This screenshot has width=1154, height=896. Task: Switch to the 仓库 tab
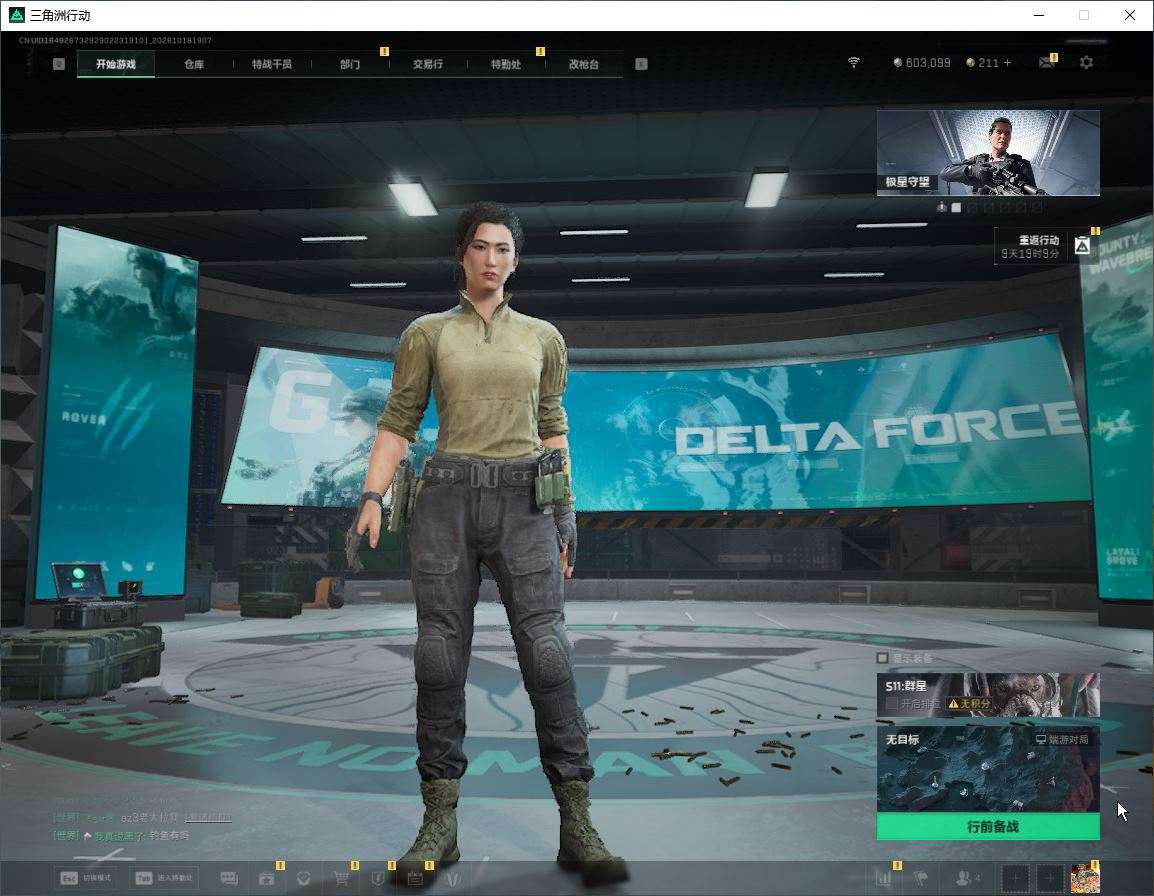tap(194, 64)
